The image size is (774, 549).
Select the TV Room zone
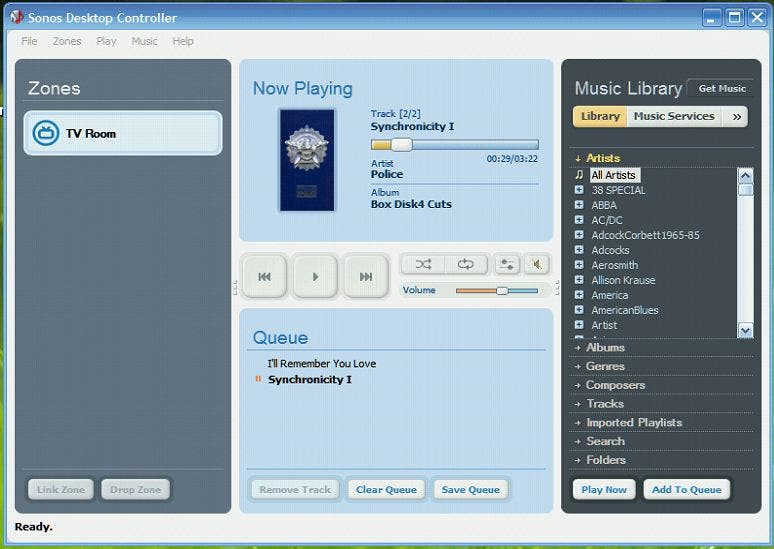[123, 133]
